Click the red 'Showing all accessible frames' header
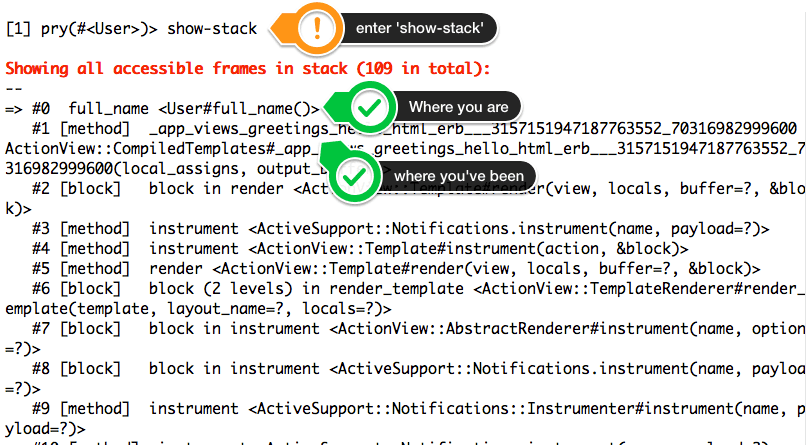This screenshot has height=445, width=806. tap(248, 68)
